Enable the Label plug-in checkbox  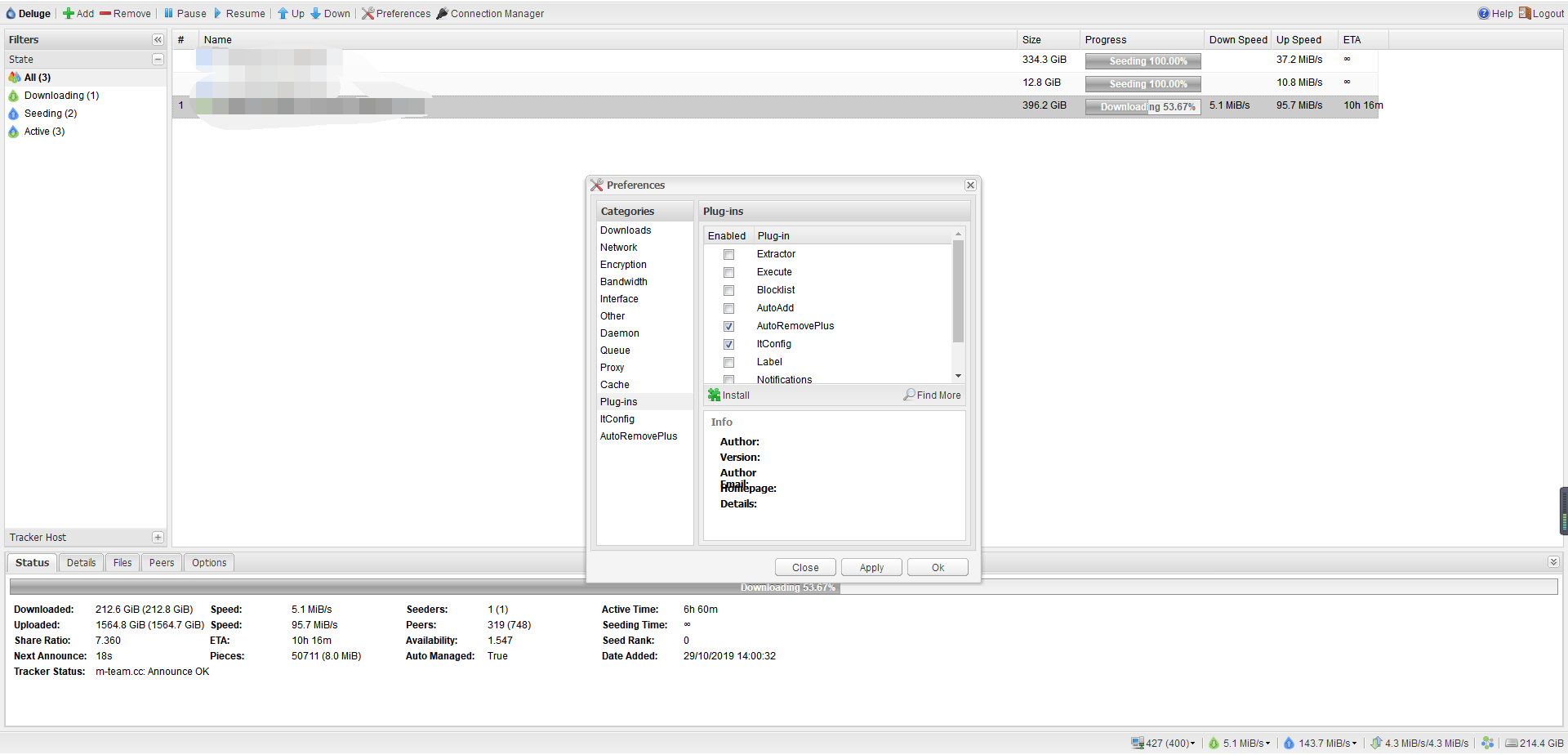click(729, 363)
